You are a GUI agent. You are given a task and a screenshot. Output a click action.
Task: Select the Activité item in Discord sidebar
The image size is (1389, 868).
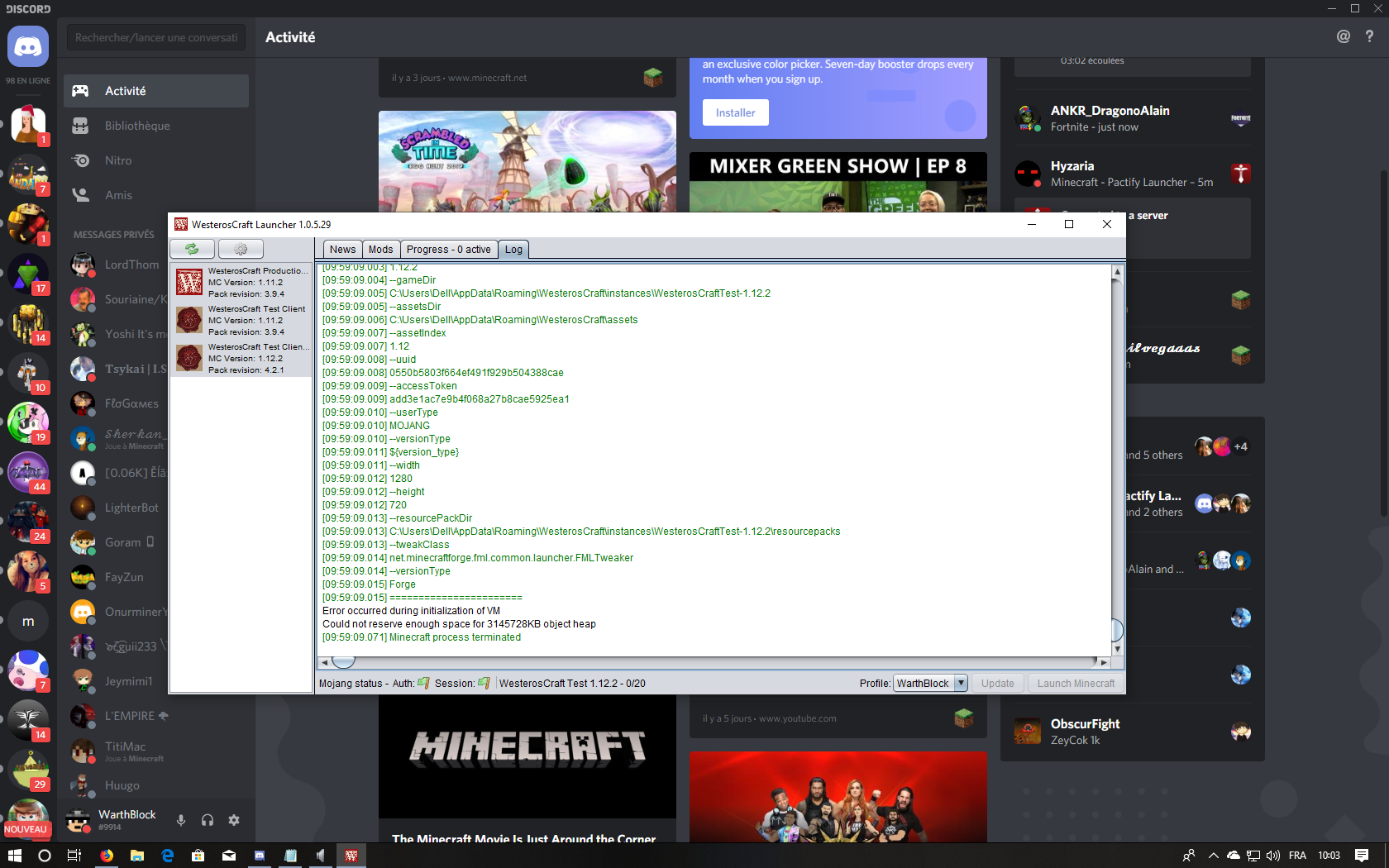[156, 91]
